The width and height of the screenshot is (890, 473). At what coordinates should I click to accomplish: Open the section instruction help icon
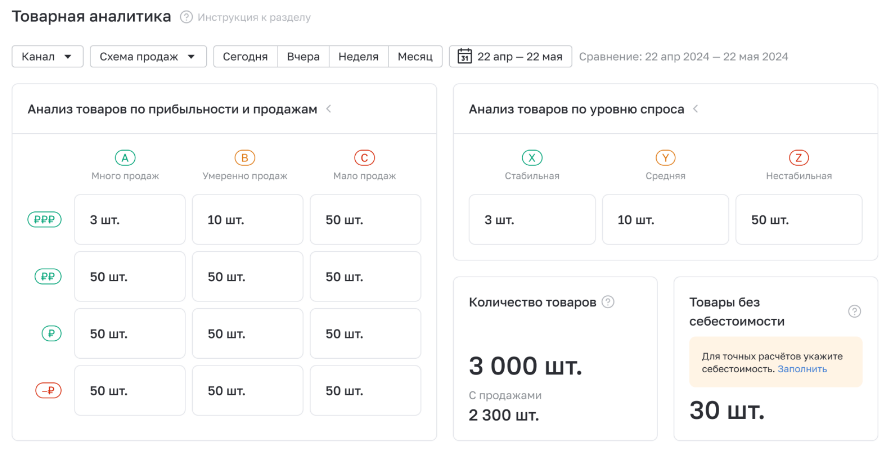186,17
